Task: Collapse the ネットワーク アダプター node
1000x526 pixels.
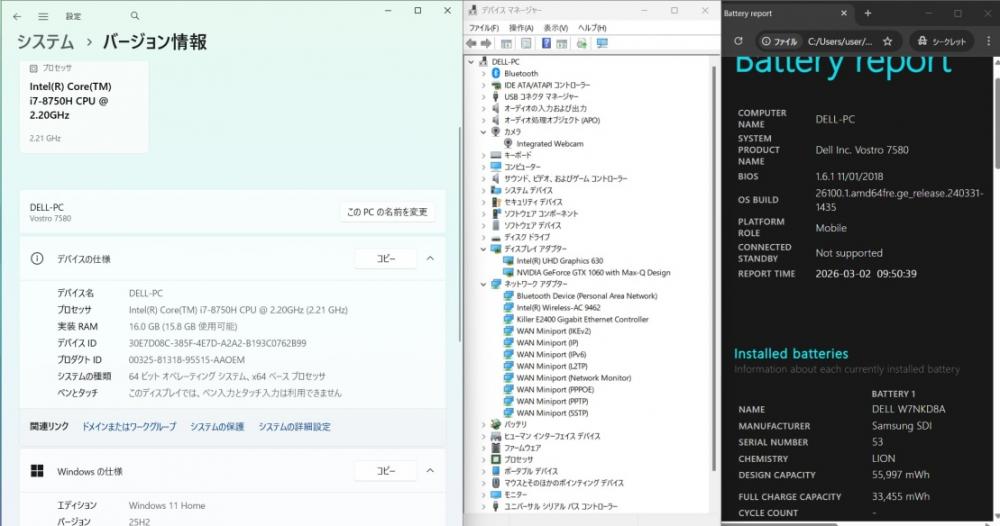Action: coord(483,284)
